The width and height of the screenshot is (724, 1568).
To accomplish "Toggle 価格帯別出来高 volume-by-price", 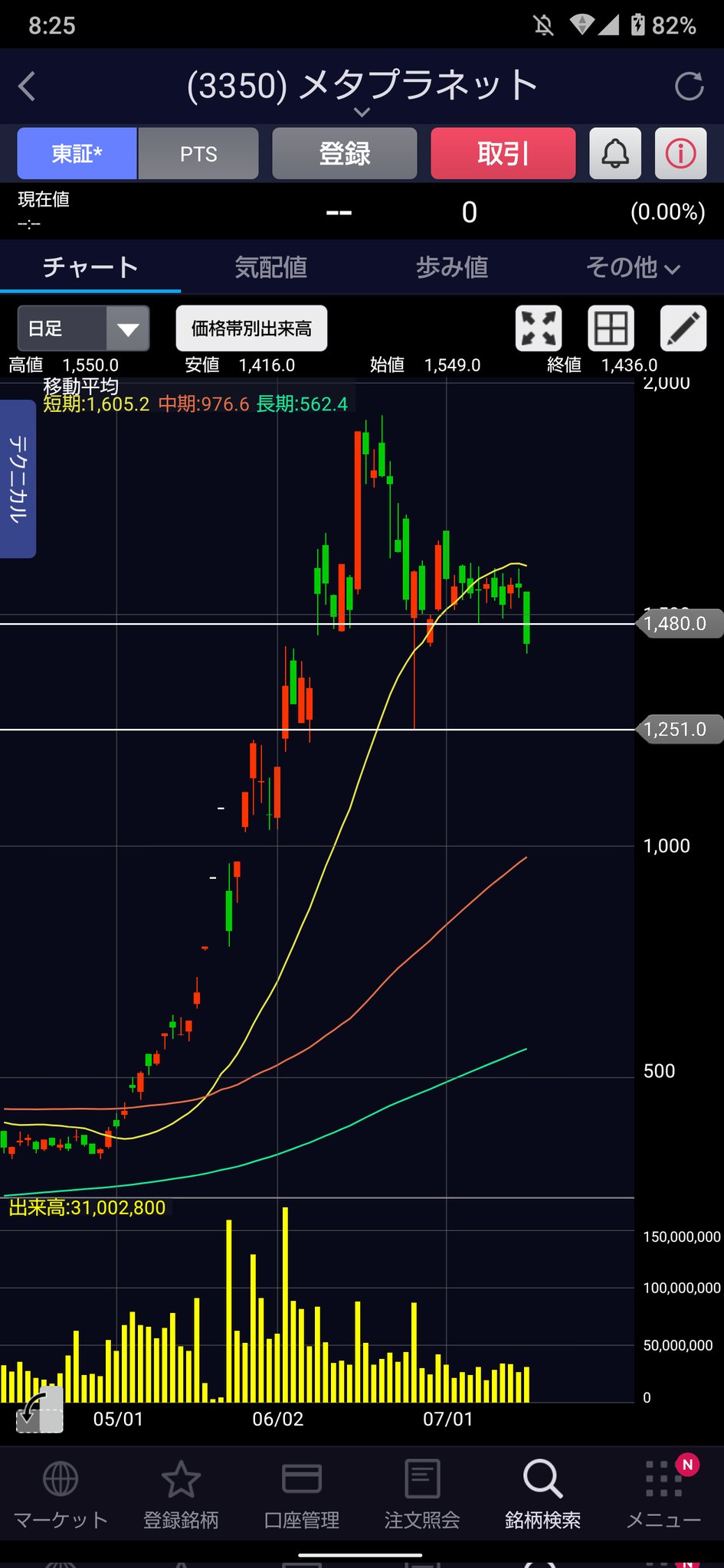I will [x=251, y=328].
